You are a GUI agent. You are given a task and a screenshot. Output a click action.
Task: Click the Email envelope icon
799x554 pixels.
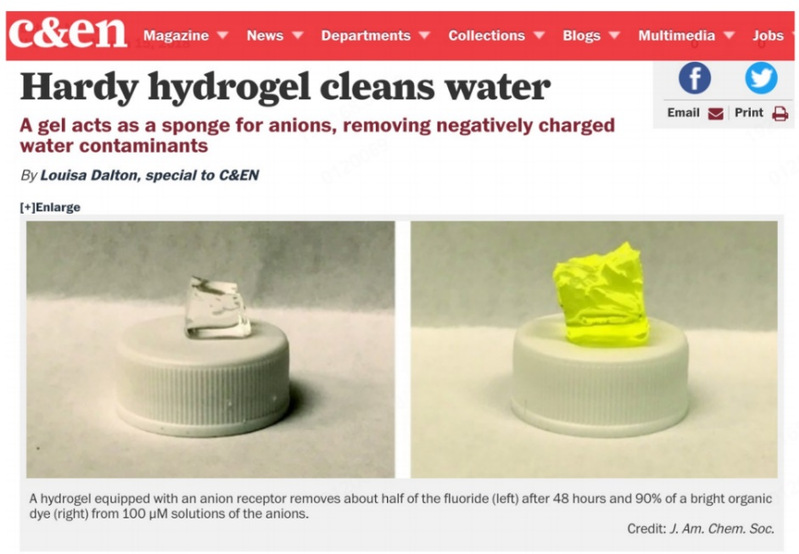click(716, 114)
